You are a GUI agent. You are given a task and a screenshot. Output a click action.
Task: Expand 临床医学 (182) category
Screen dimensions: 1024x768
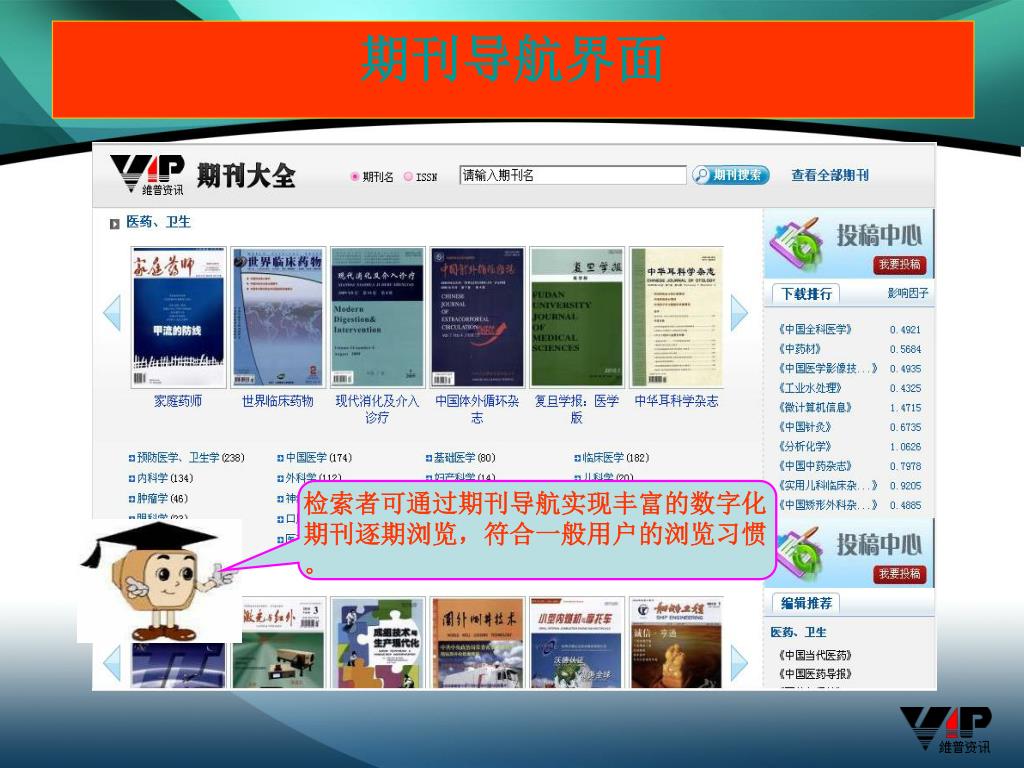[x=611, y=458]
